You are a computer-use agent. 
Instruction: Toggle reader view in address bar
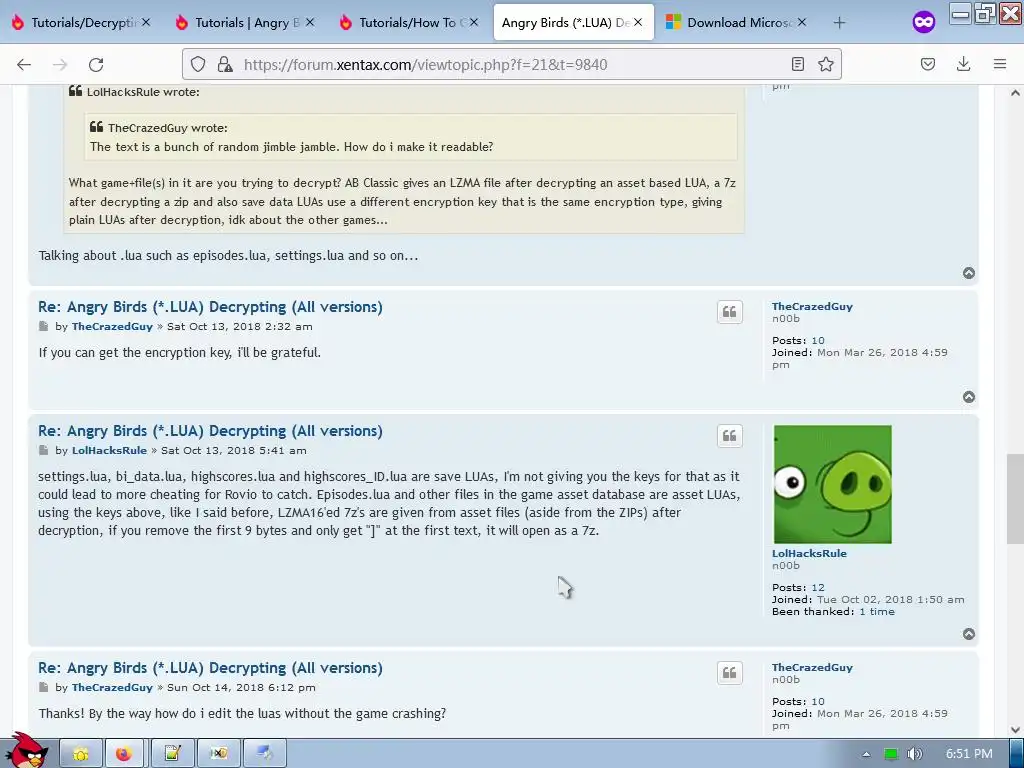(x=797, y=64)
